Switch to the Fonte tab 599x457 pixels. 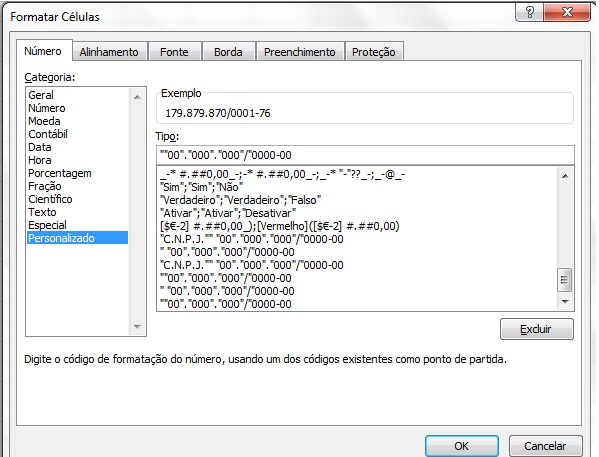[x=174, y=52]
